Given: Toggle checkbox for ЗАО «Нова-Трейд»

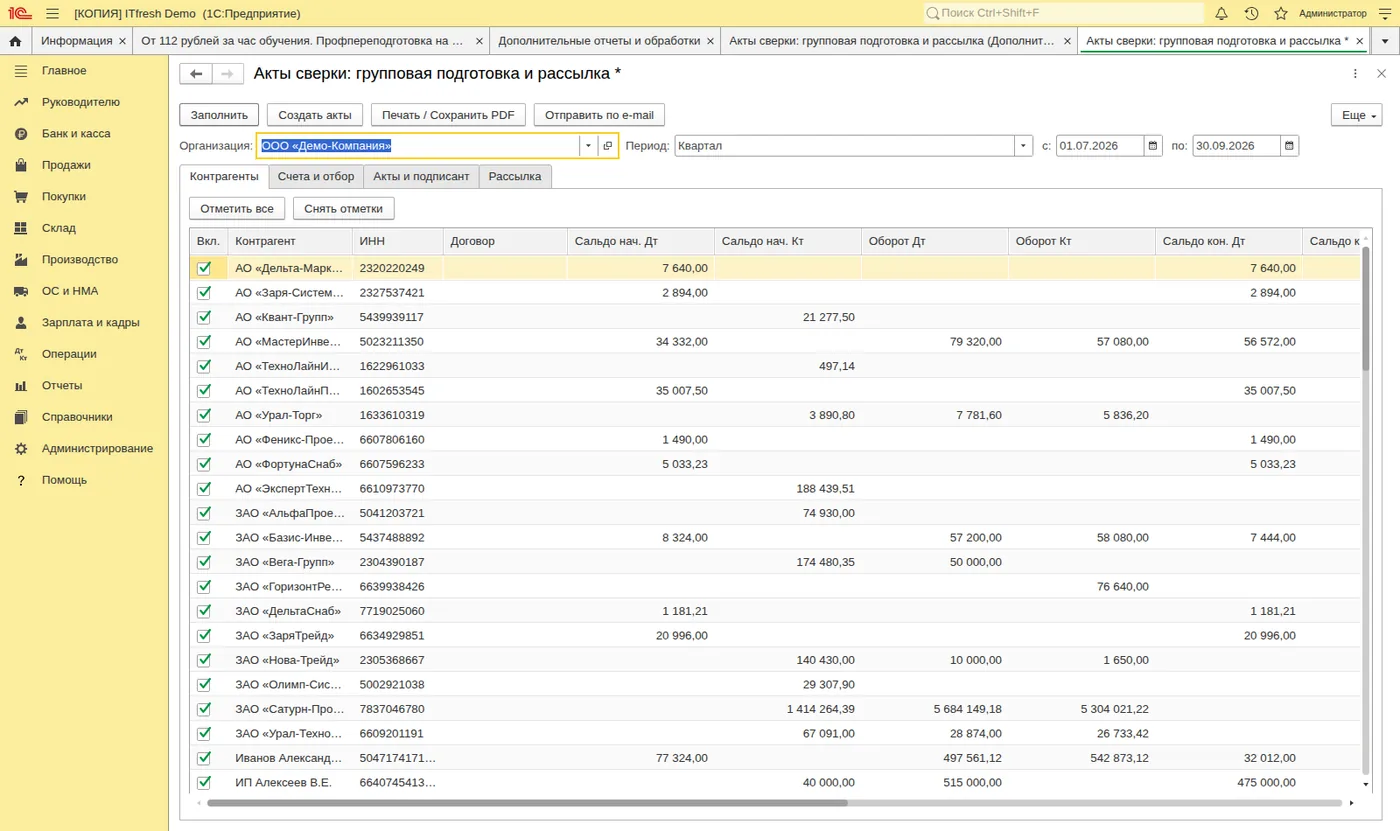Looking at the screenshot, I should pyautogui.click(x=205, y=660).
